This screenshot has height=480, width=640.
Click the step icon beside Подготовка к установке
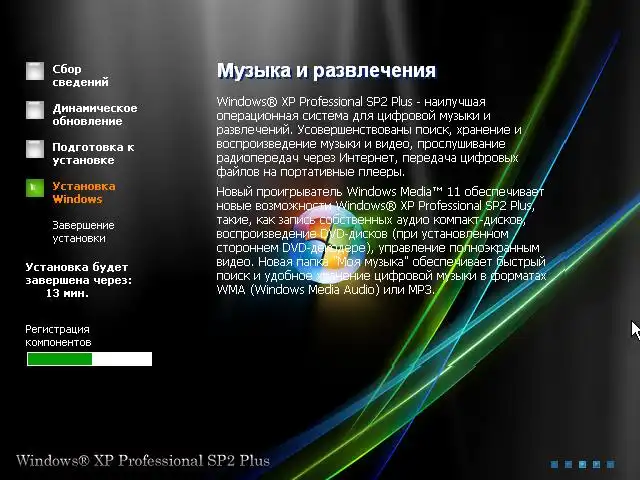tap(35, 149)
